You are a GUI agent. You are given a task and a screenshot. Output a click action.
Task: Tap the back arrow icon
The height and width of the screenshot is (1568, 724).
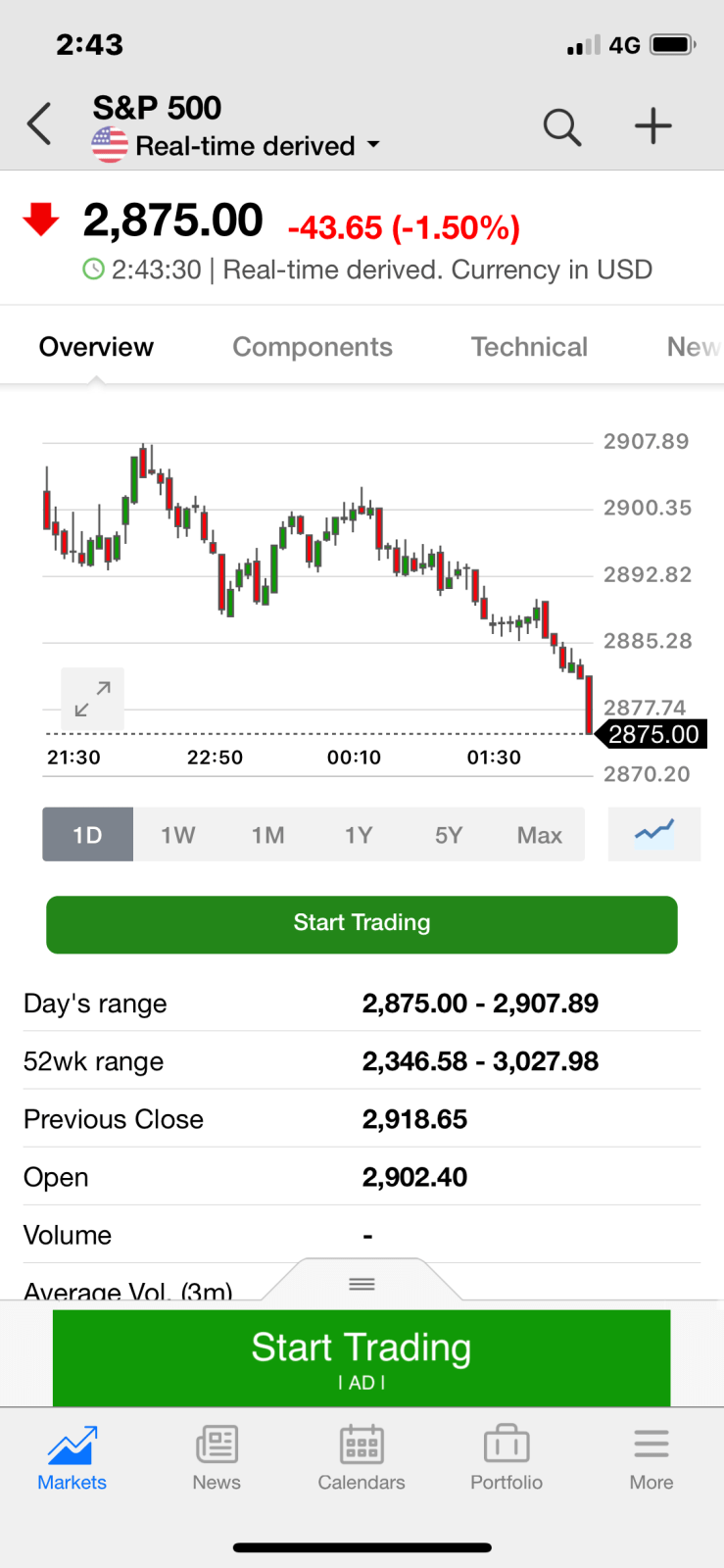pos(39,125)
